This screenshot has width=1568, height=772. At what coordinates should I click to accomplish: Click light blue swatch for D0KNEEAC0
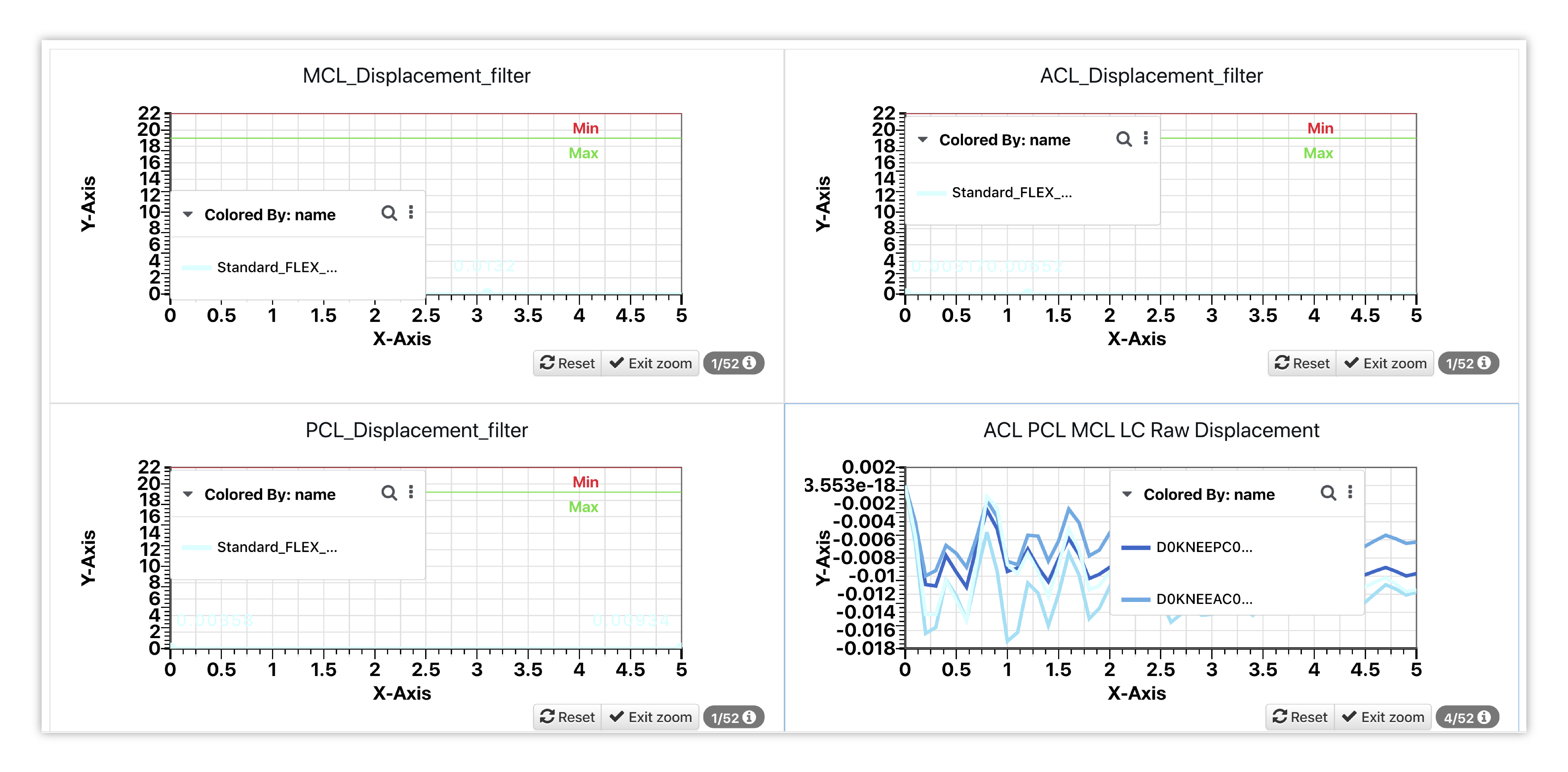(x=1136, y=600)
